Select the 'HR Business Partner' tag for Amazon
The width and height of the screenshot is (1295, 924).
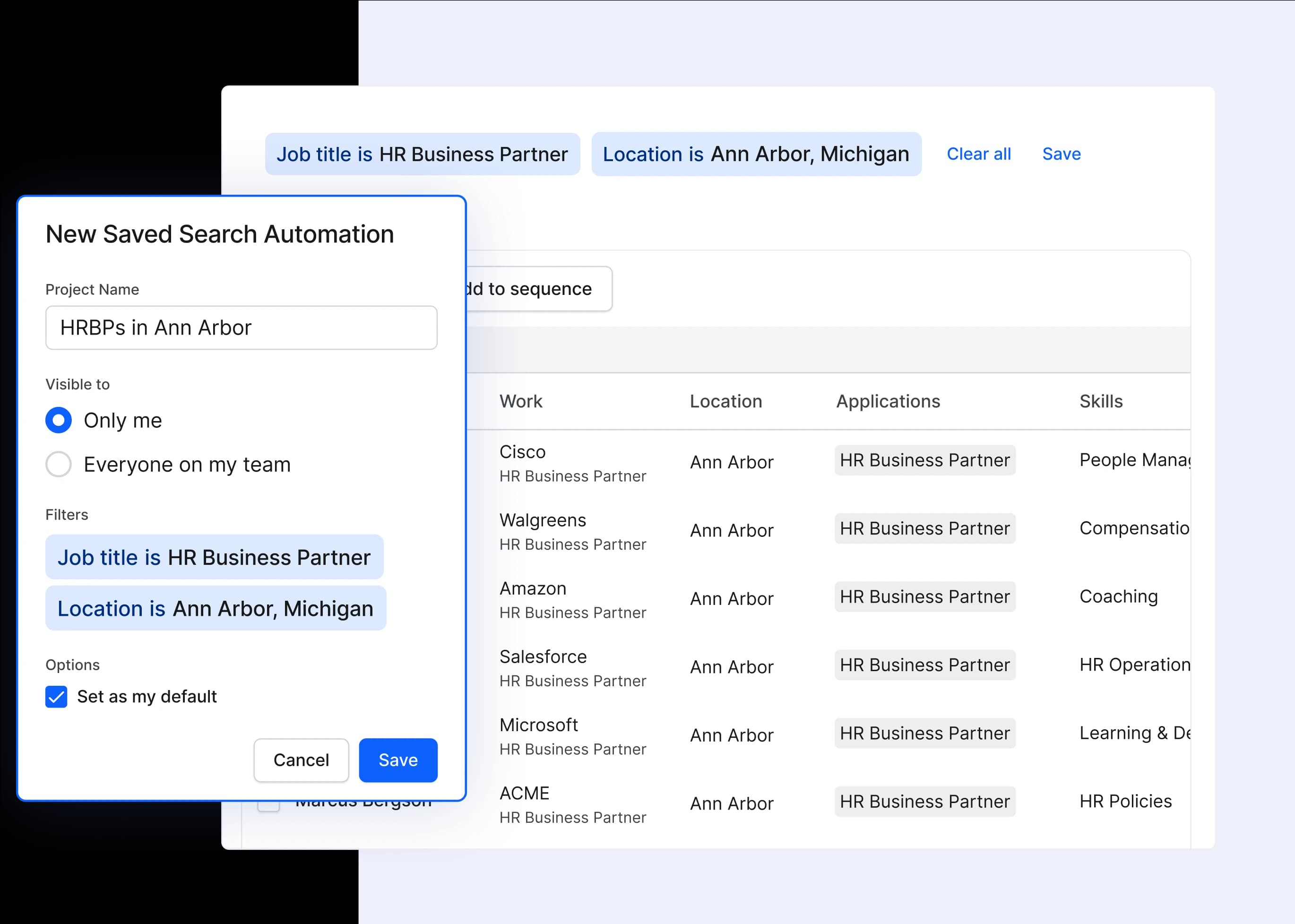tap(924, 596)
